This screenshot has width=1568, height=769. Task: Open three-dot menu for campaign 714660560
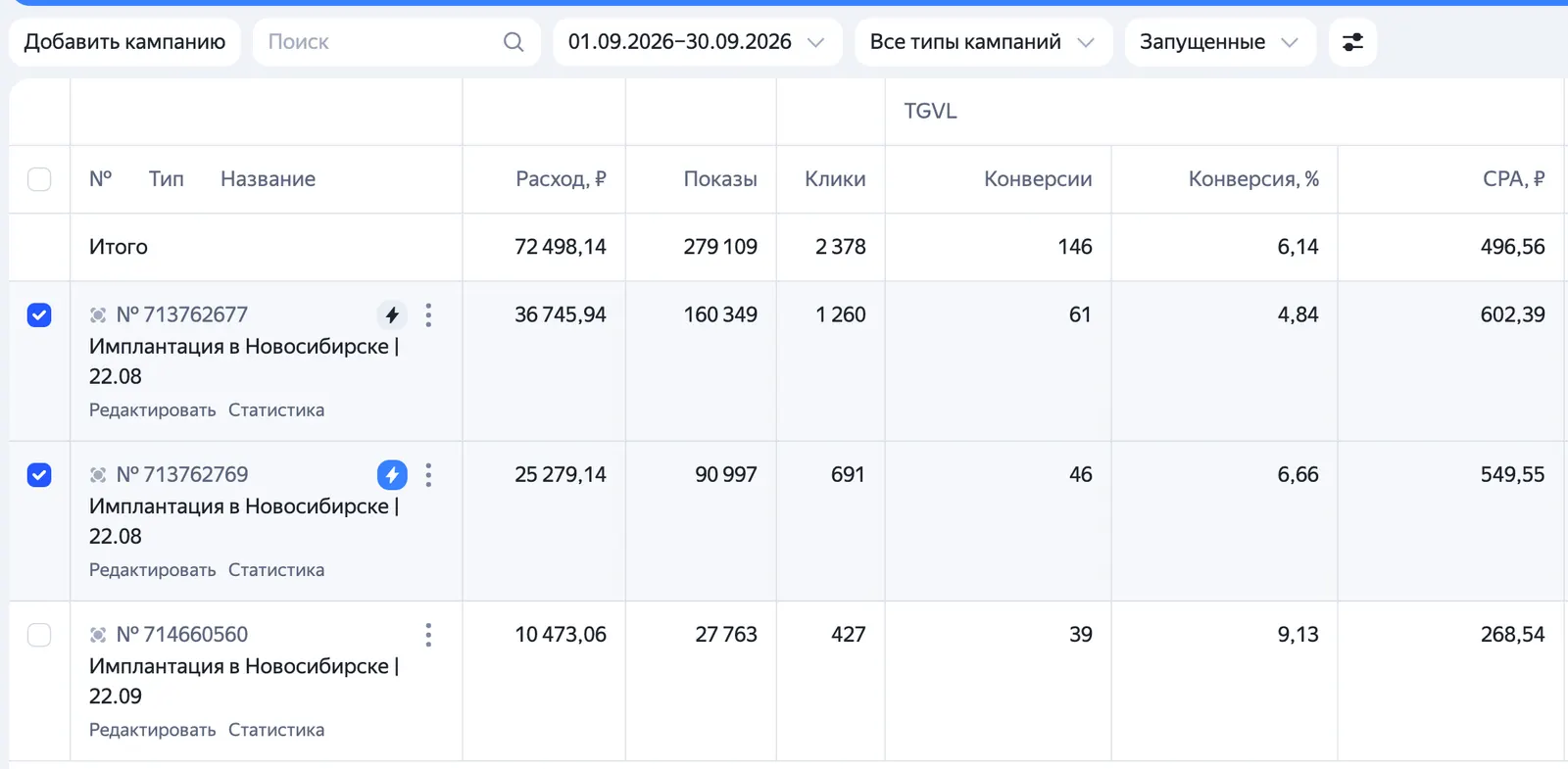pyautogui.click(x=428, y=635)
